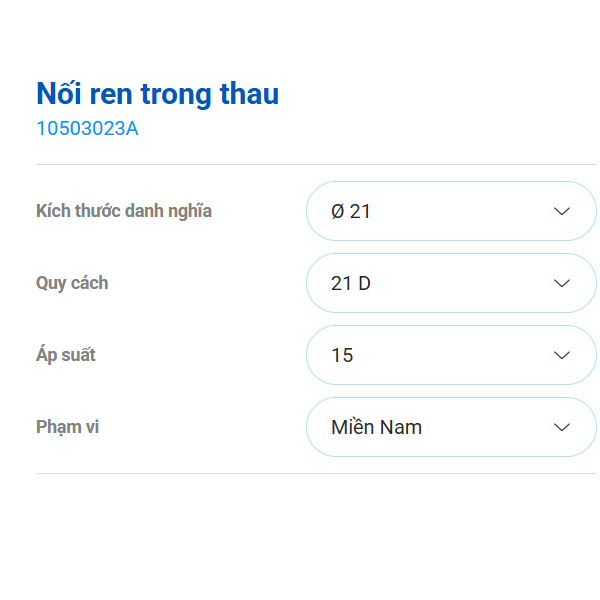Open the Kích thước danh nghĩa dropdown
This screenshot has width=600, height=600.
pyautogui.click(x=450, y=211)
